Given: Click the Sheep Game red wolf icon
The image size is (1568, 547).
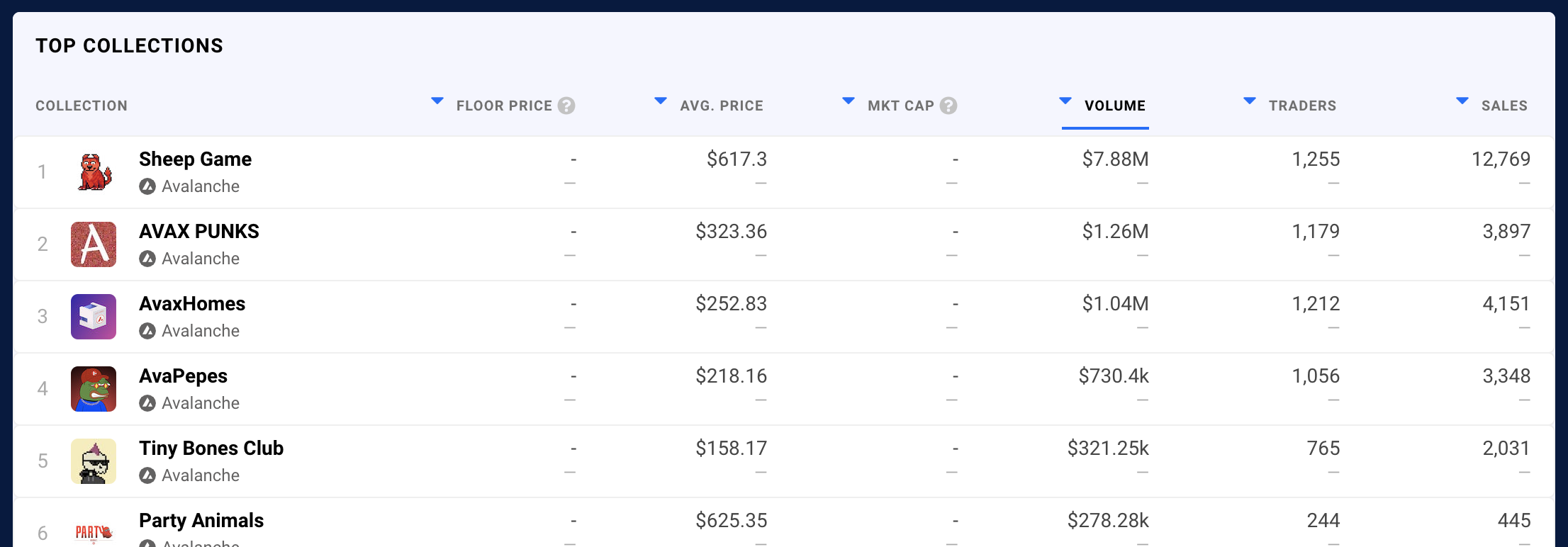Looking at the screenshot, I should pos(94,172).
